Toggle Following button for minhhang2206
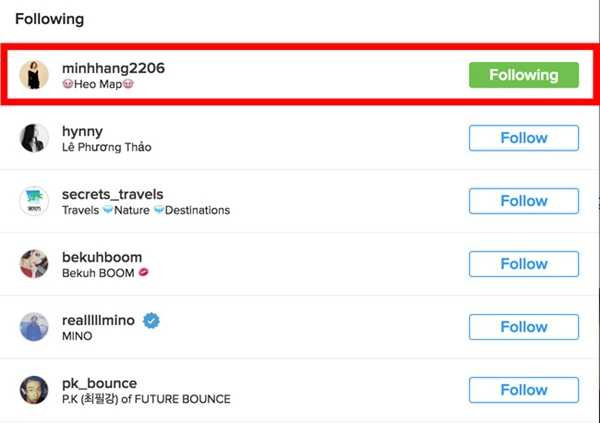The height and width of the screenshot is (423, 600). click(523, 75)
